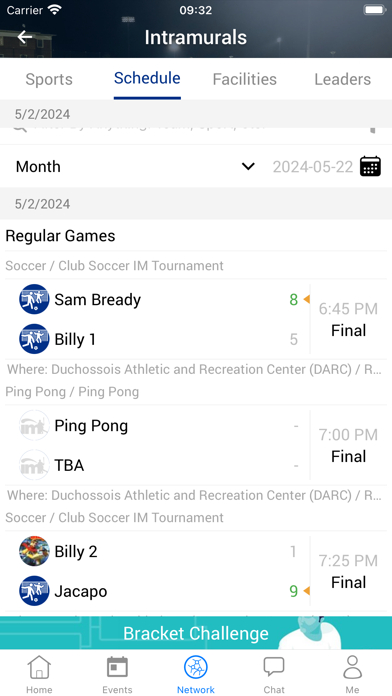Tap Billy 2 team avatar
The width and height of the screenshot is (392, 696).
[34, 551]
